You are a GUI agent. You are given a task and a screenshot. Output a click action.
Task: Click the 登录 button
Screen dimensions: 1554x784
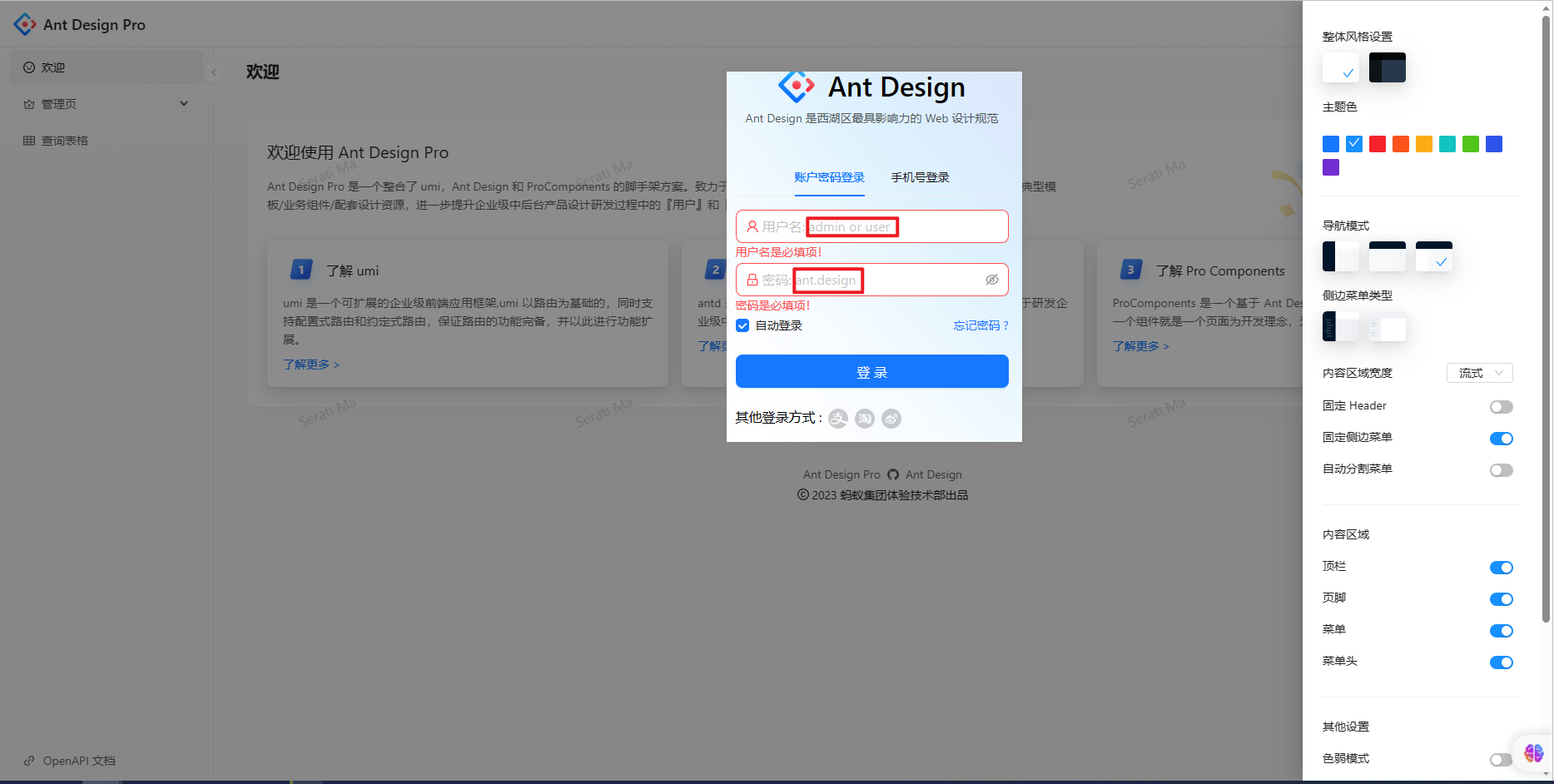871,371
